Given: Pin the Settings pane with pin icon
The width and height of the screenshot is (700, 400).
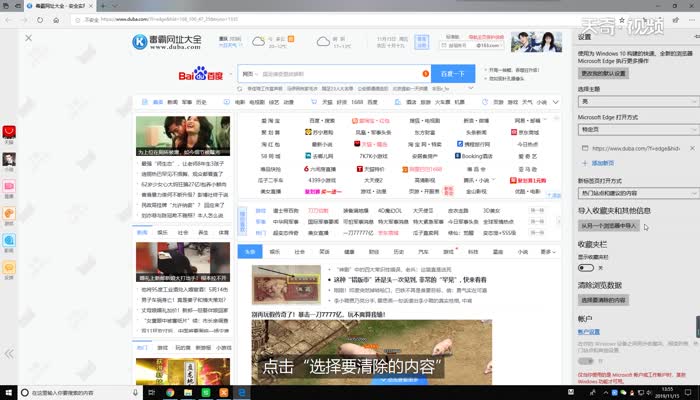Looking at the screenshot, I should pos(696,37).
